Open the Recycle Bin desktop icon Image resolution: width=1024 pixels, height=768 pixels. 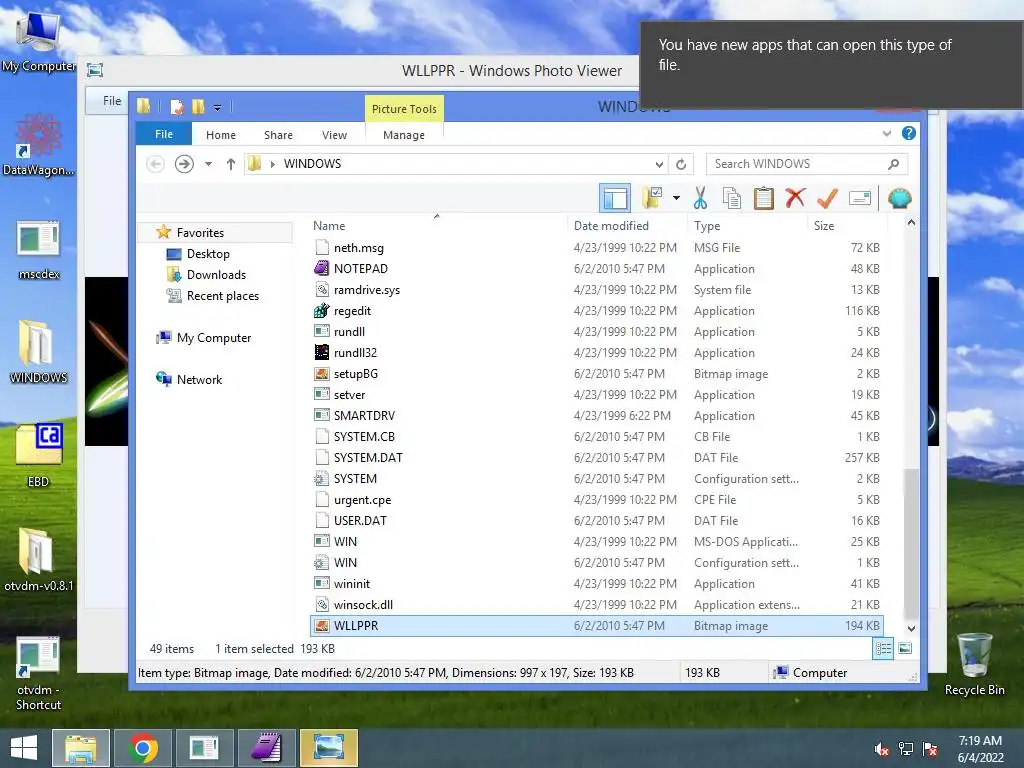[974, 665]
